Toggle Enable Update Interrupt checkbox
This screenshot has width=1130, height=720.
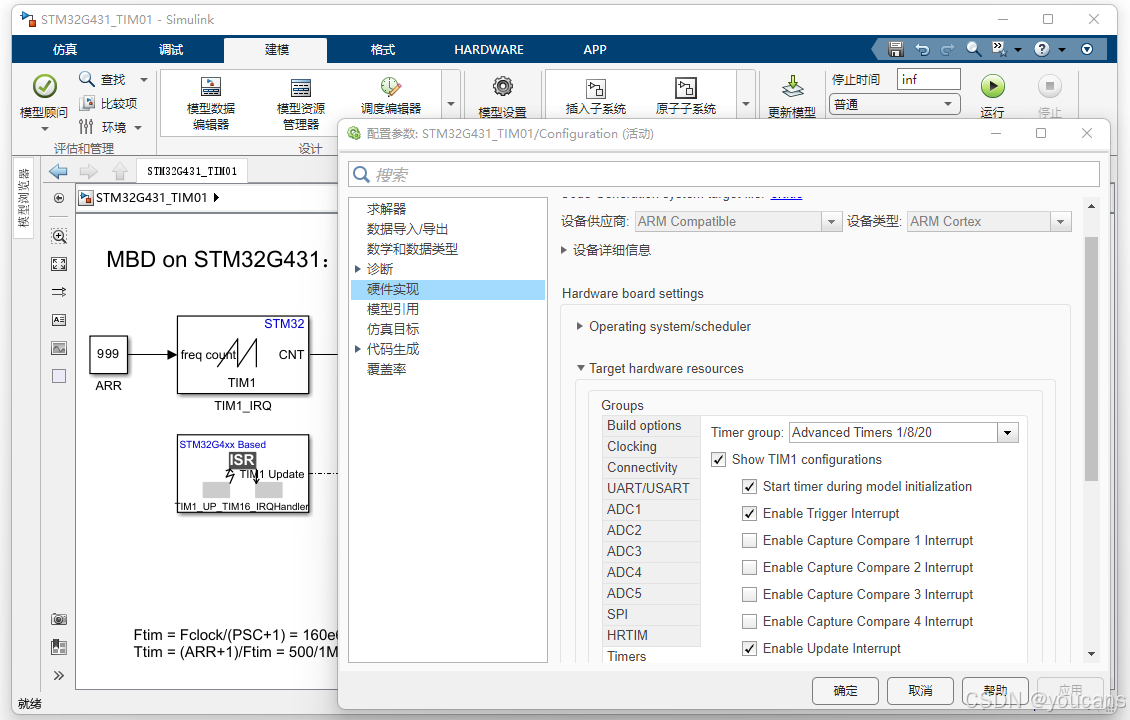tap(749, 649)
